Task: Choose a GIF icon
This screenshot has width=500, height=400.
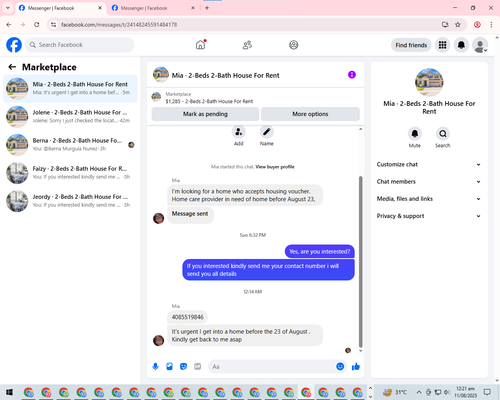Action: pyautogui.click(x=198, y=367)
